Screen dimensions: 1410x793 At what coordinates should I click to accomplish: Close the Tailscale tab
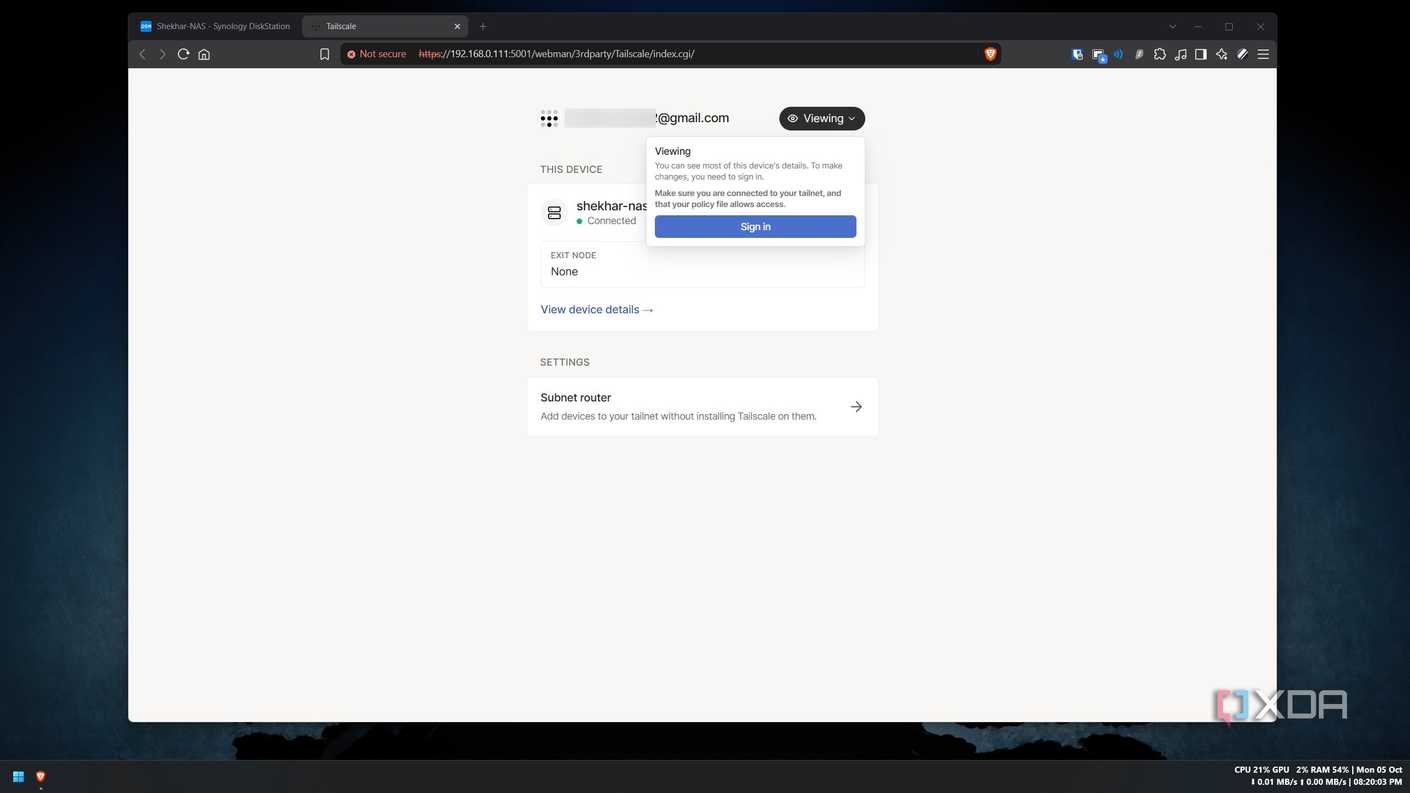click(x=457, y=26)
